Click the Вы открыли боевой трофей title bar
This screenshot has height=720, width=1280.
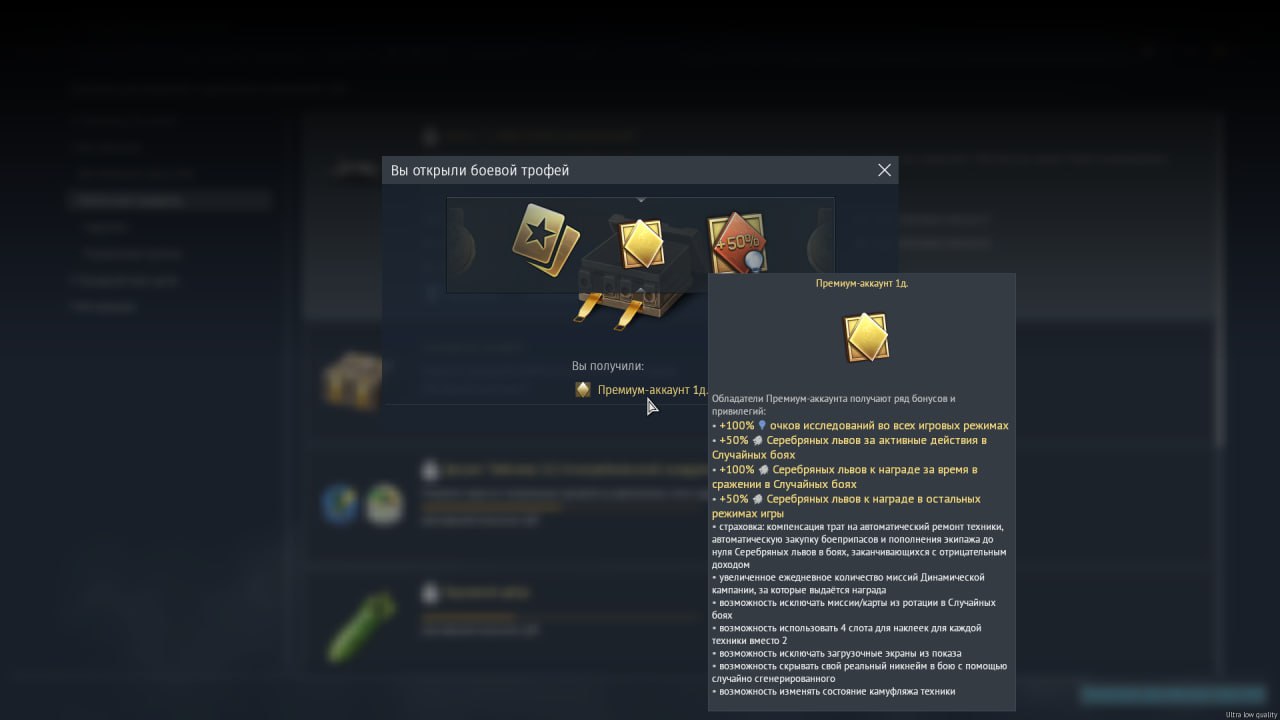[630, 170]
